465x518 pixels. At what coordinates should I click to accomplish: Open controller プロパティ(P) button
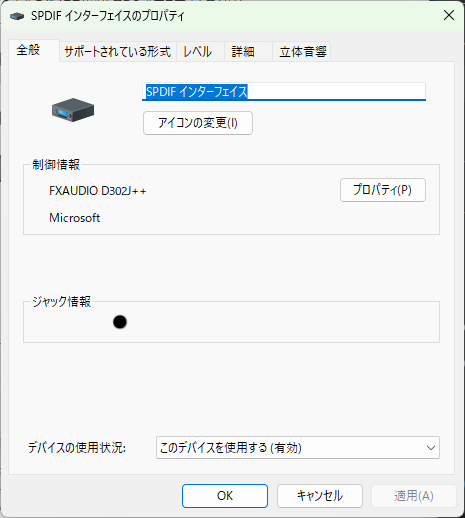383,190
